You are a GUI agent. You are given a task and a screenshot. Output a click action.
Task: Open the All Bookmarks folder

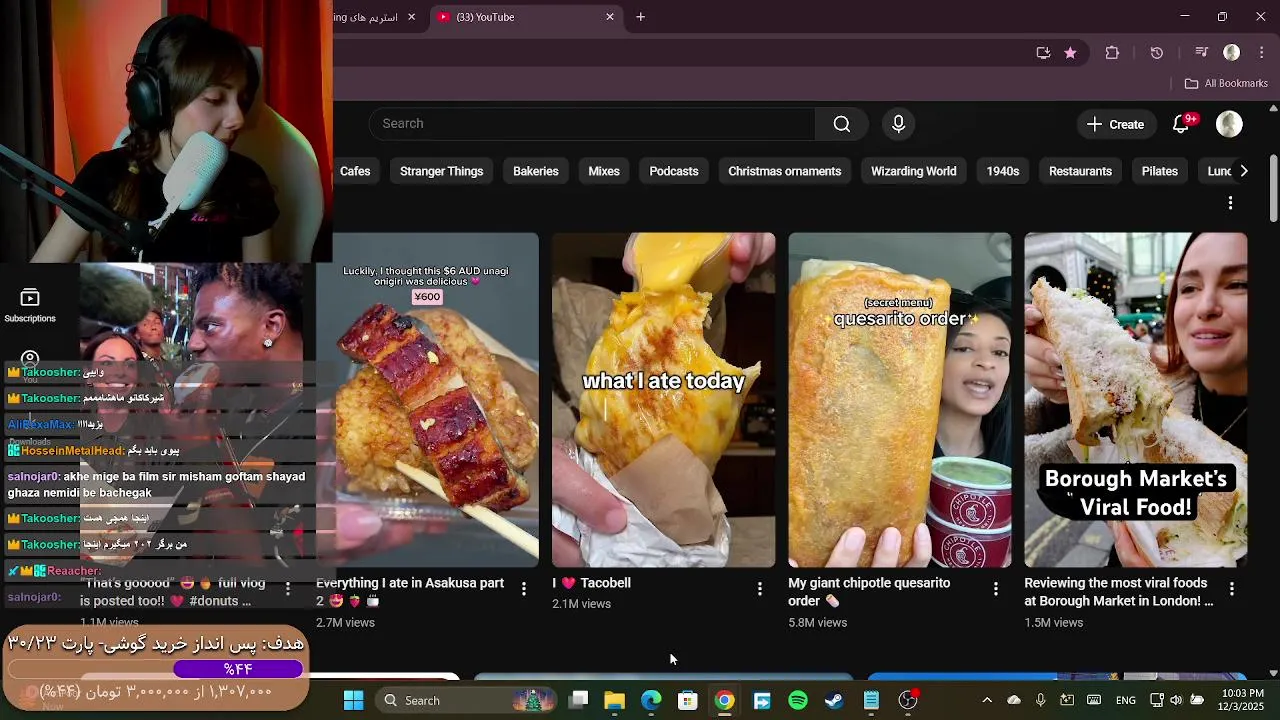pyautogui.click(x=1226, y=84)
